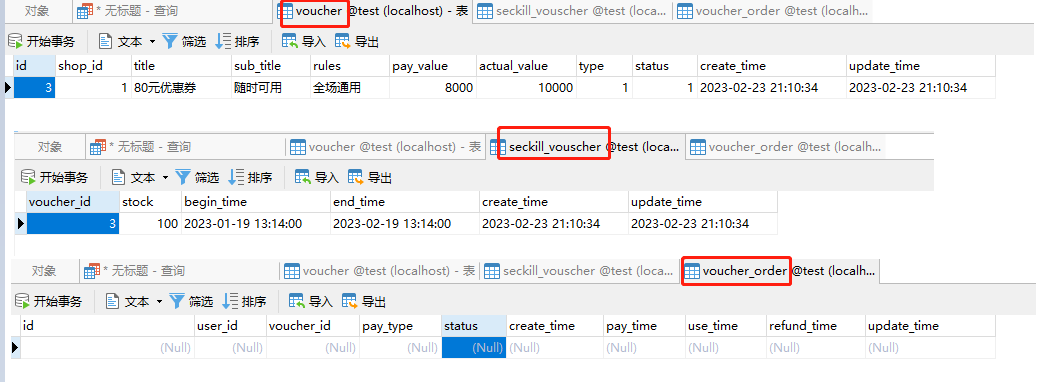Open 文本 dropdown arrow above voucher_order data
This screenshot has width=1039, height=382.
(x=159, y=302)
